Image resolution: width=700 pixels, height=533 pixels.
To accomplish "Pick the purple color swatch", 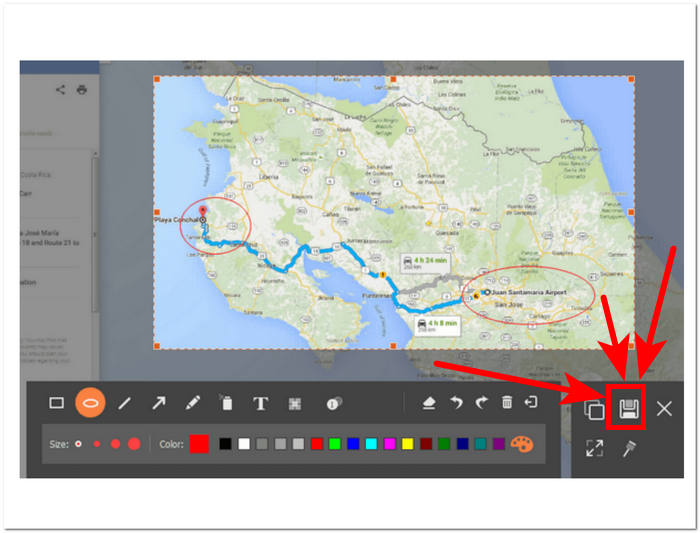I will point(499,444).
